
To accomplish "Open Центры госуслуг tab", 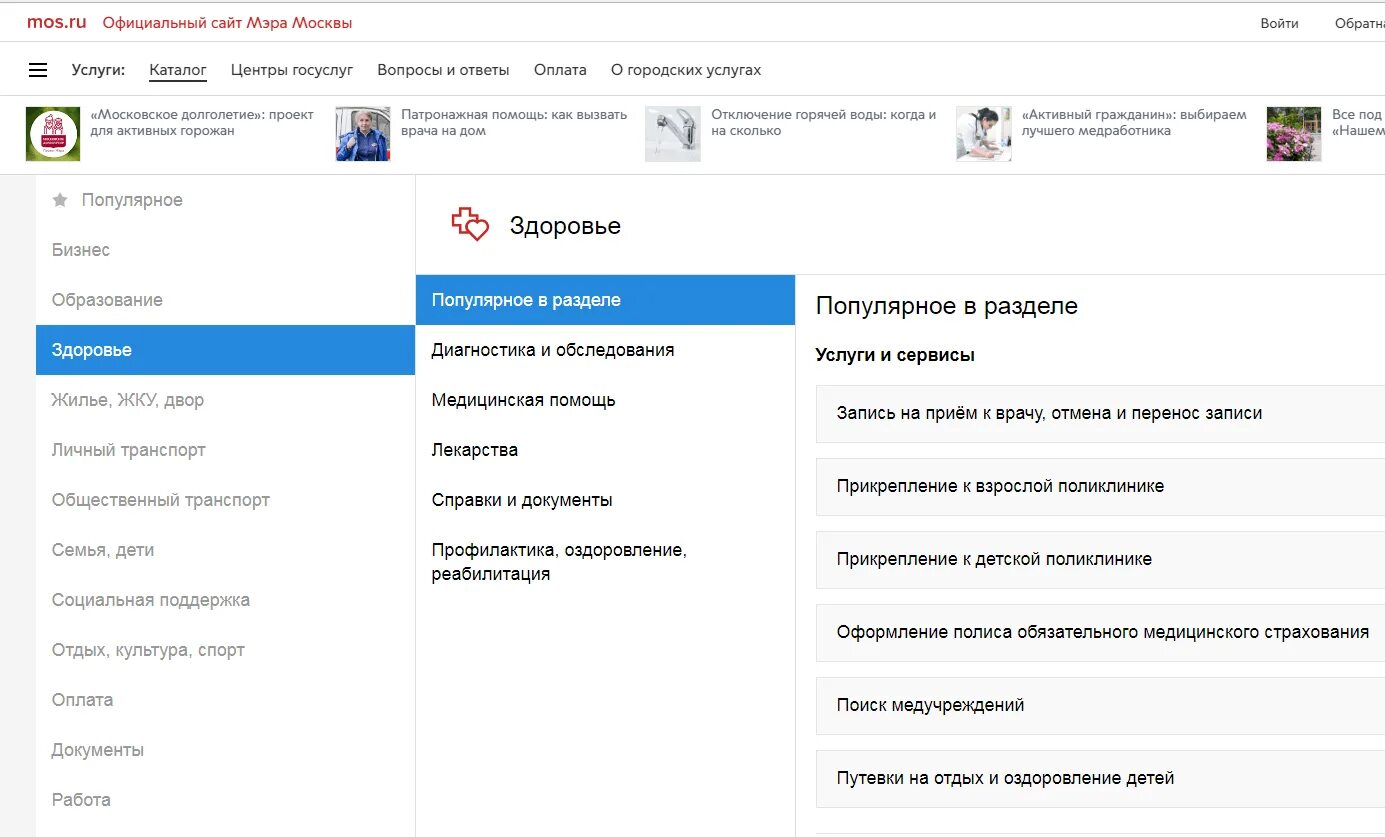I will (x=292, y=70).
